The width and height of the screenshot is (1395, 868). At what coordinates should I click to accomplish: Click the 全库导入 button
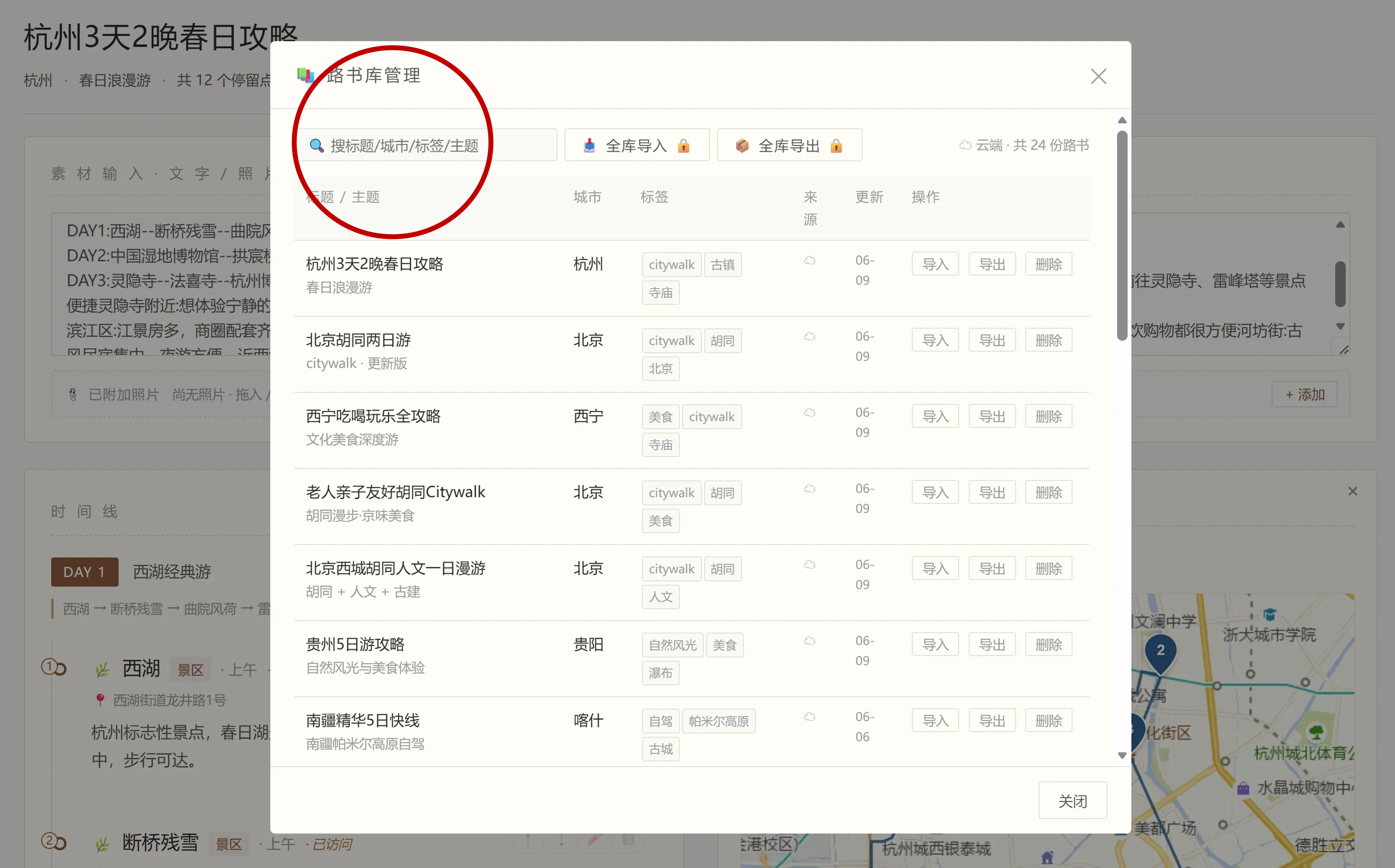637,145
